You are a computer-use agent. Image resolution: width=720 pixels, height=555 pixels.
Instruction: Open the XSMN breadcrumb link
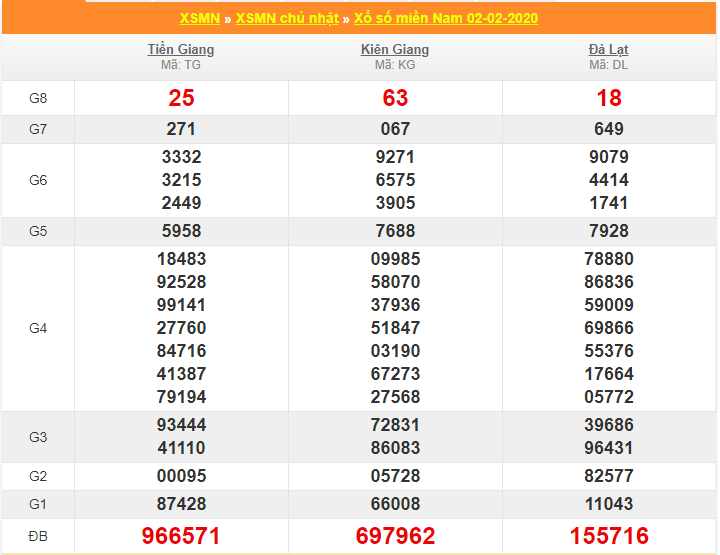pos(200,18)
